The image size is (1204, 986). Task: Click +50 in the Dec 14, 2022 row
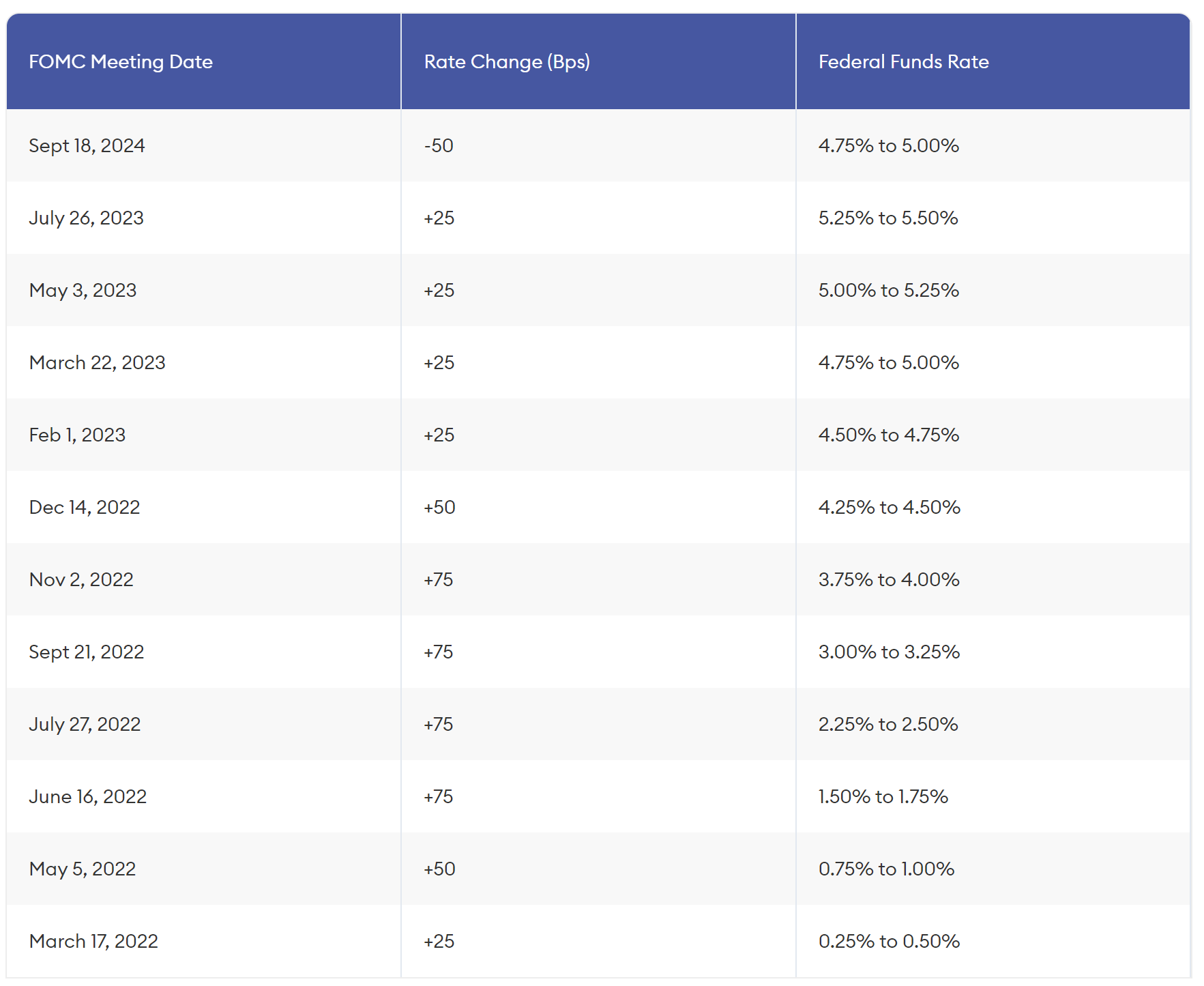440,508
